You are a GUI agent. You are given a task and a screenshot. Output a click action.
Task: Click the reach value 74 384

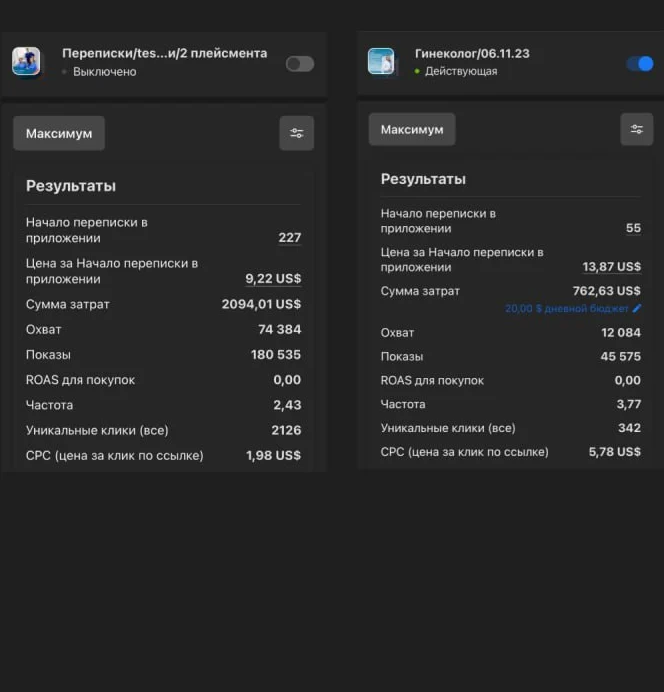pos(280,329)
